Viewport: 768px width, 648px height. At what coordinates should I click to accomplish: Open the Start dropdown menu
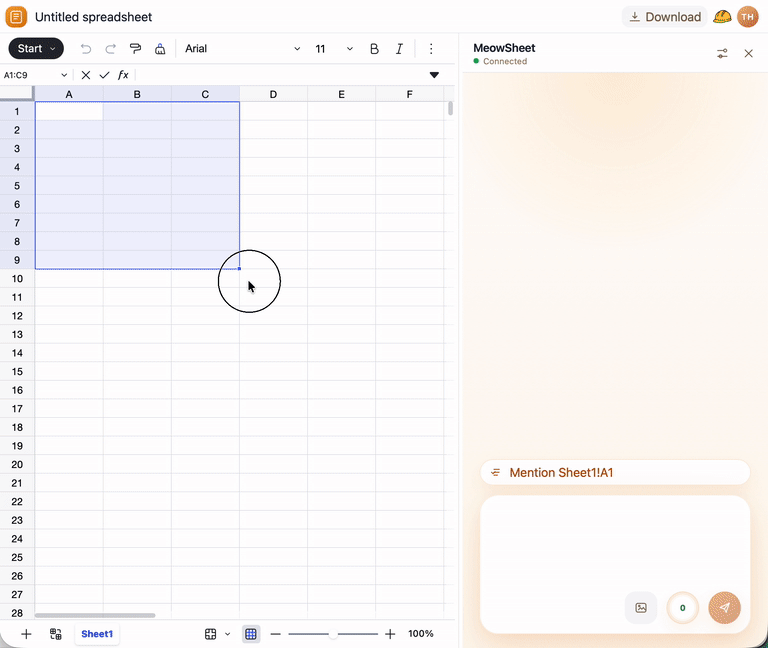coord(36,48)
